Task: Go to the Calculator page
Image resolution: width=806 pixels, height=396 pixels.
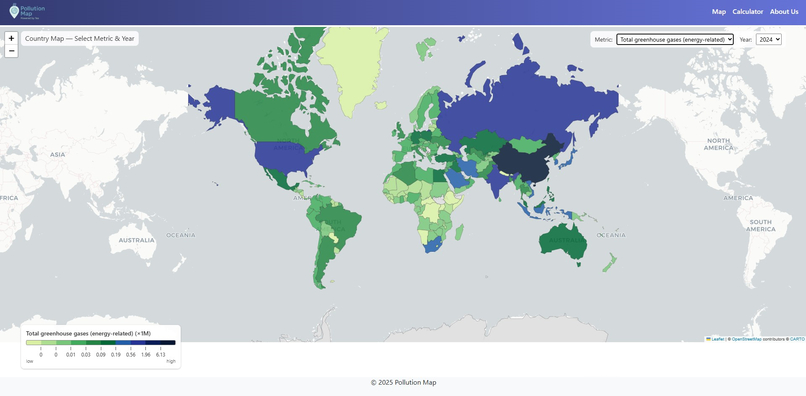Action: tap(747, 11)
